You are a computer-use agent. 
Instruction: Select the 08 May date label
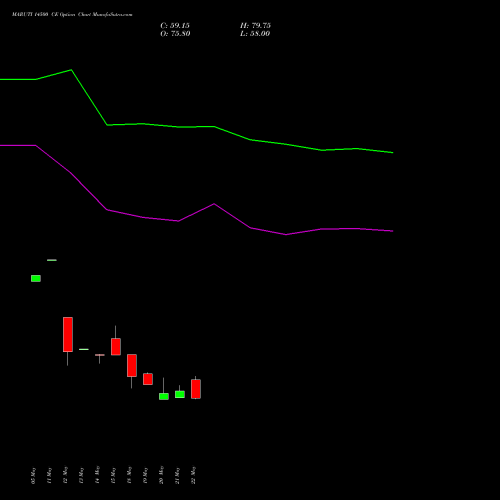(x=33, y=475)
